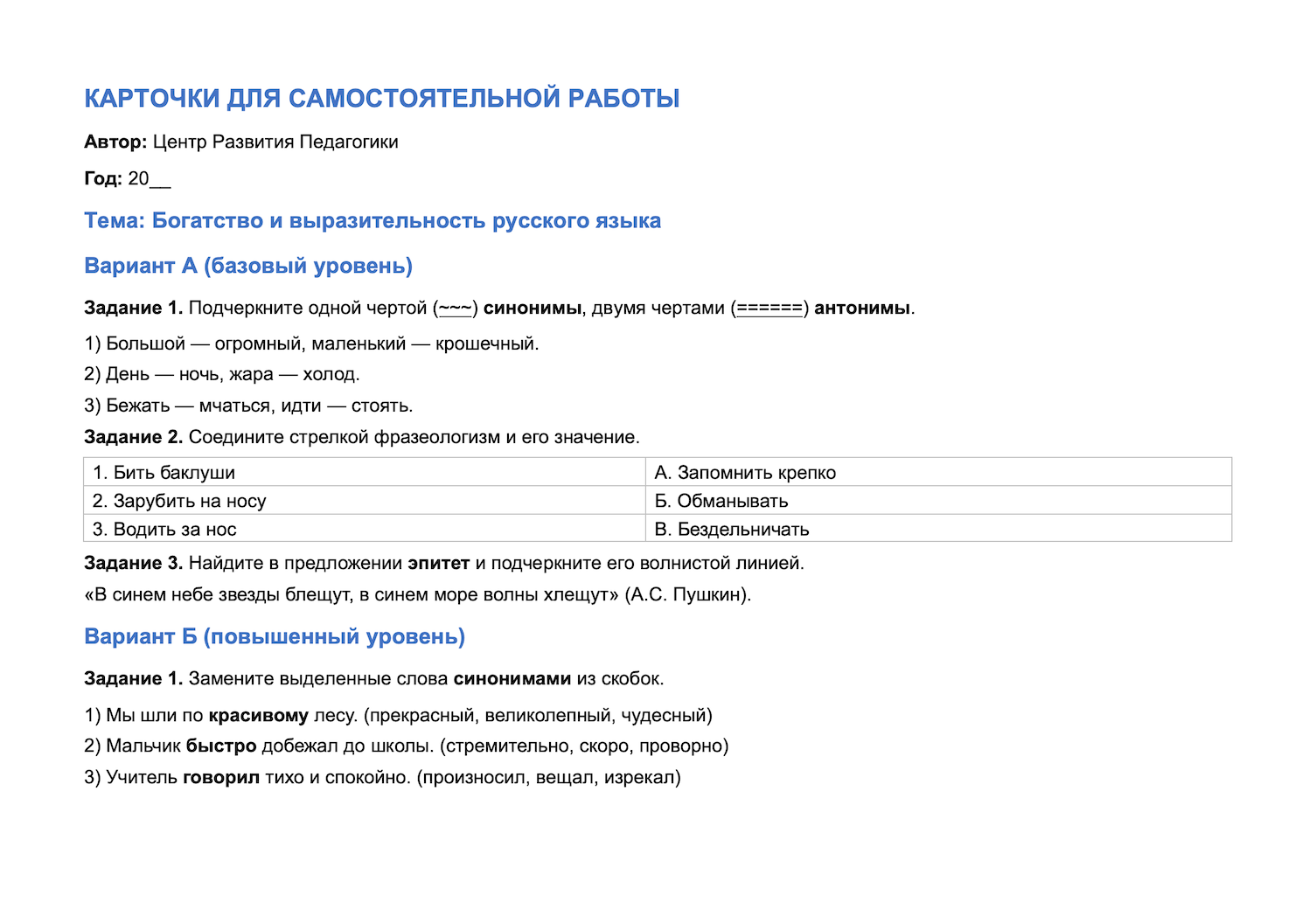This screenshot has width=1316, height=909.
Task: Click the year blank after Год: 20
Action: click(160, 180)
